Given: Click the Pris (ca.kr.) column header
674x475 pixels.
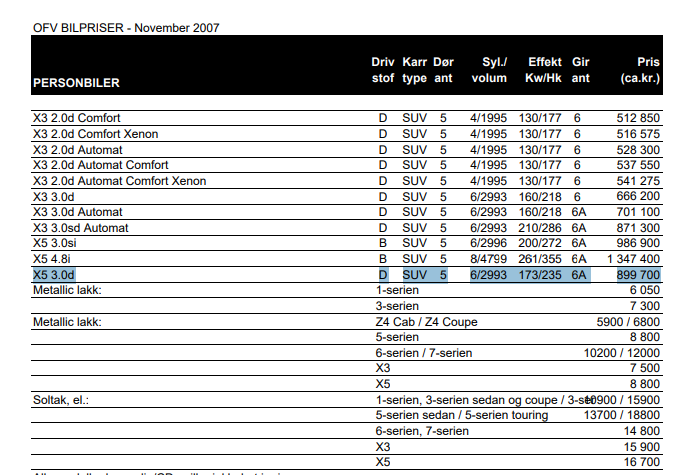Looking at the screenshot, I should point(639,70).
